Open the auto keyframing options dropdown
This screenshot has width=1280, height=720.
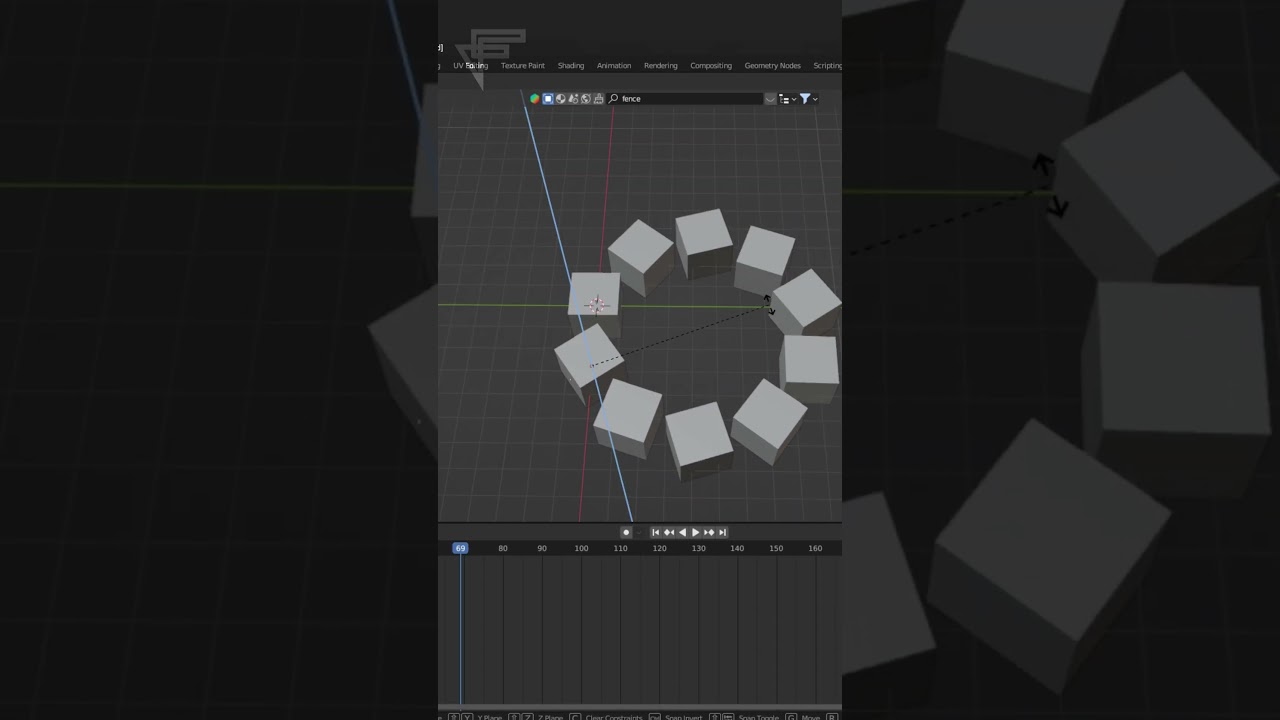[x=638, y=533]
